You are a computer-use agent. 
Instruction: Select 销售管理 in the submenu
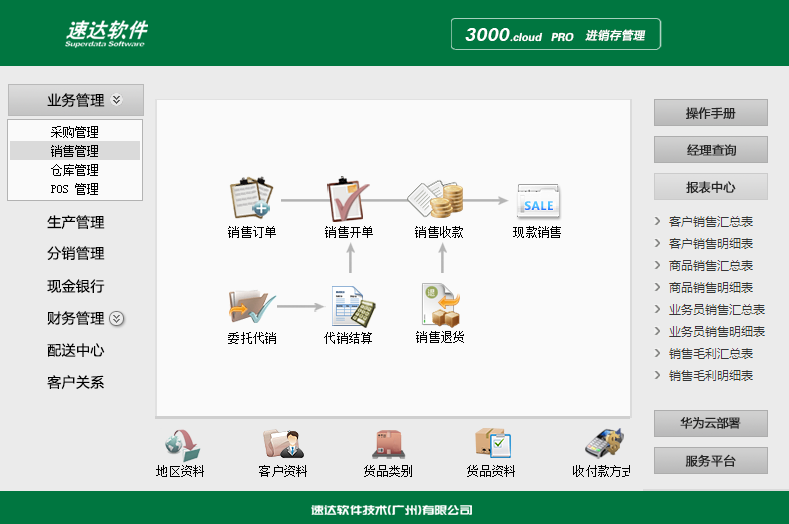click(75, 151)
